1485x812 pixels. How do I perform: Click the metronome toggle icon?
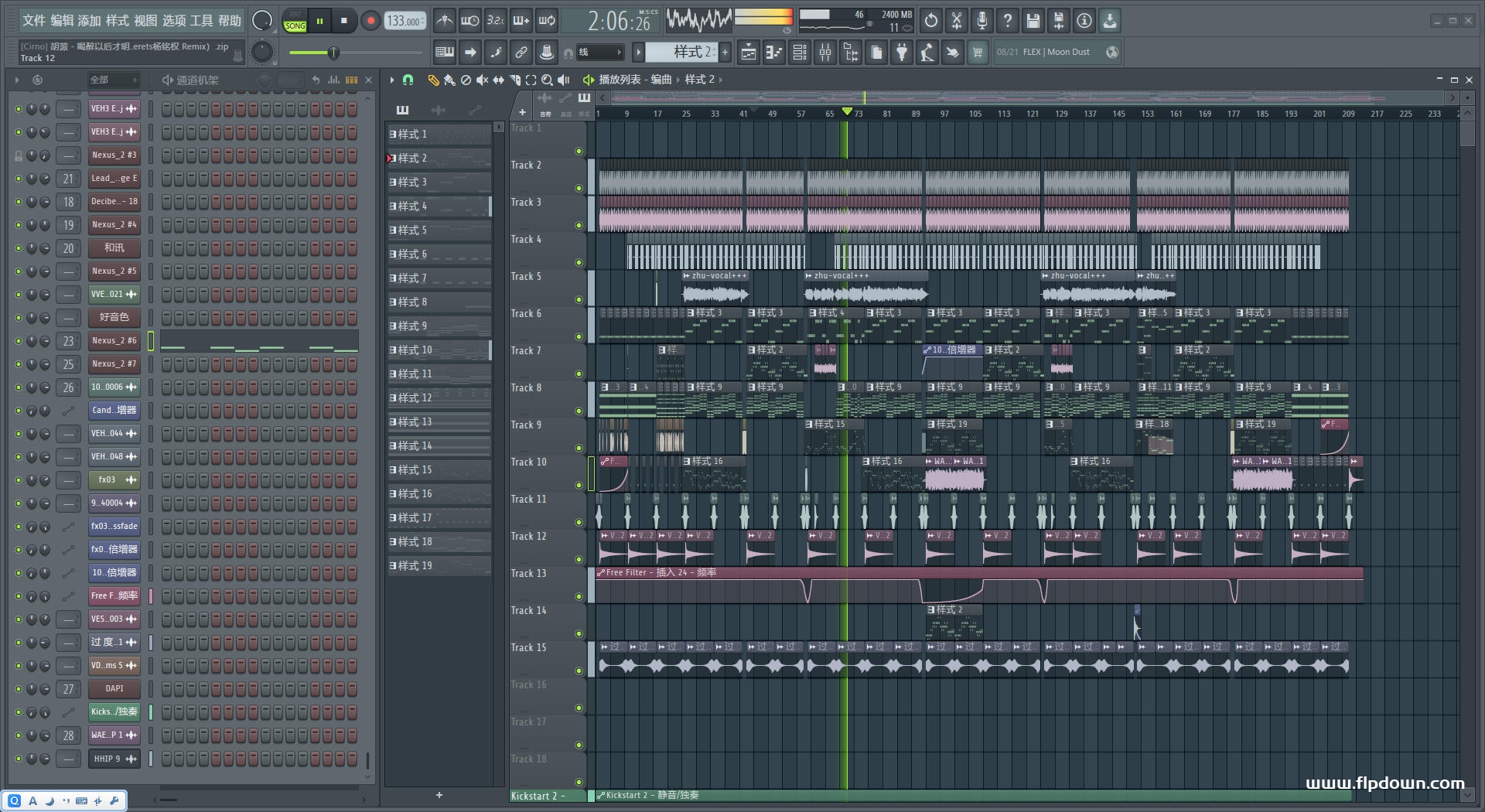[x=444, y=21]
